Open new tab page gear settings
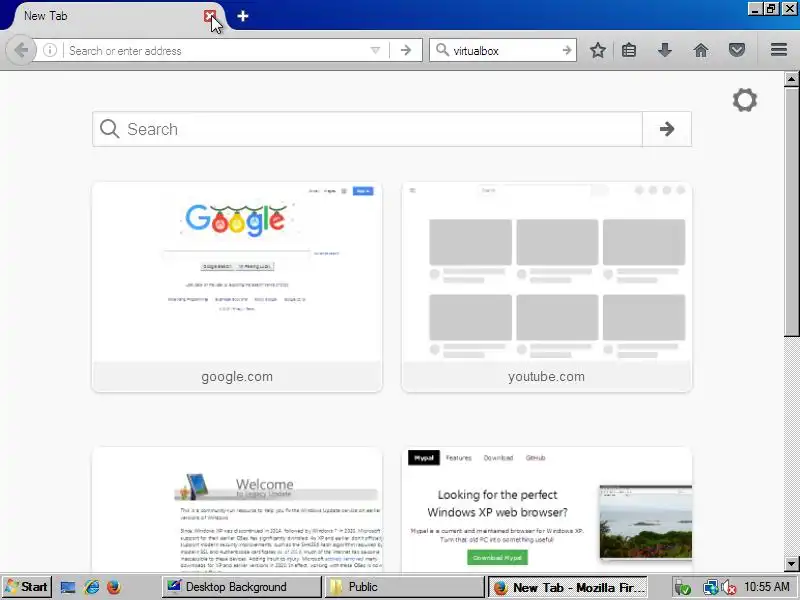The width and height of the screenshot is (800, 600). [745, 100]
